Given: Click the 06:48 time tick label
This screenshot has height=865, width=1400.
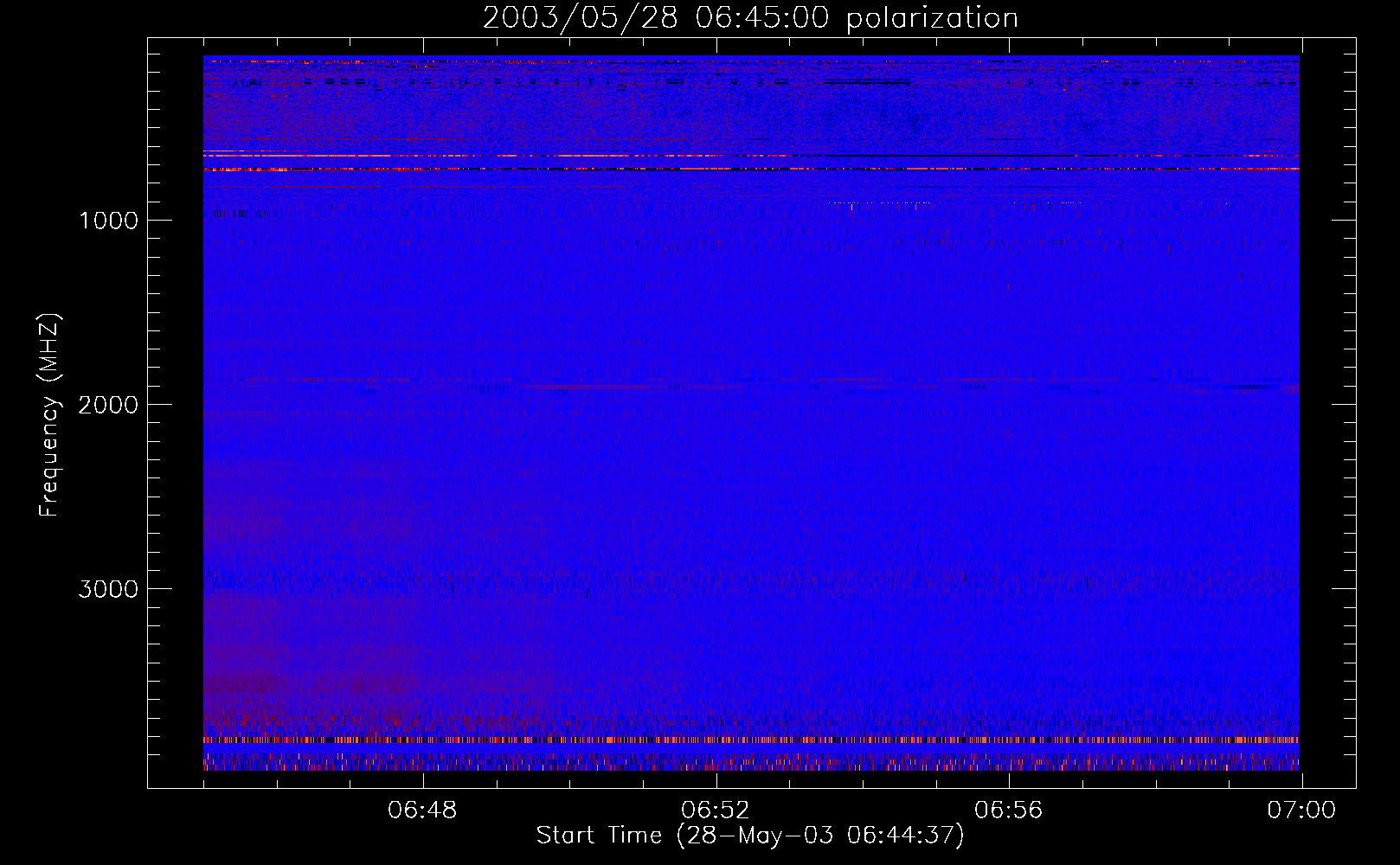Looking at the screenshot, I should click(x=422, y=811).
